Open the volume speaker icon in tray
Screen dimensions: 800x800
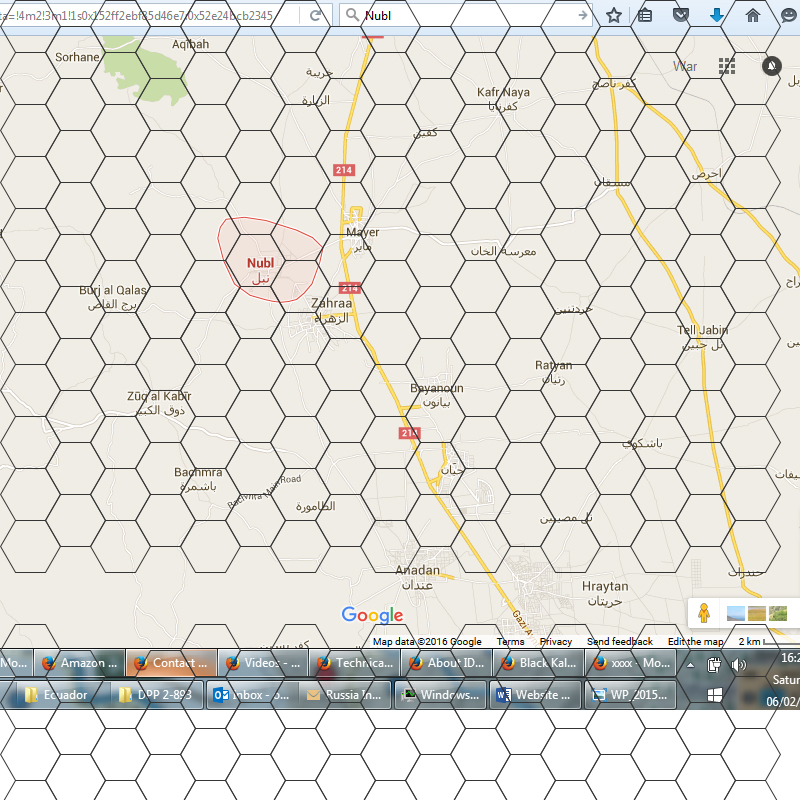738,664
